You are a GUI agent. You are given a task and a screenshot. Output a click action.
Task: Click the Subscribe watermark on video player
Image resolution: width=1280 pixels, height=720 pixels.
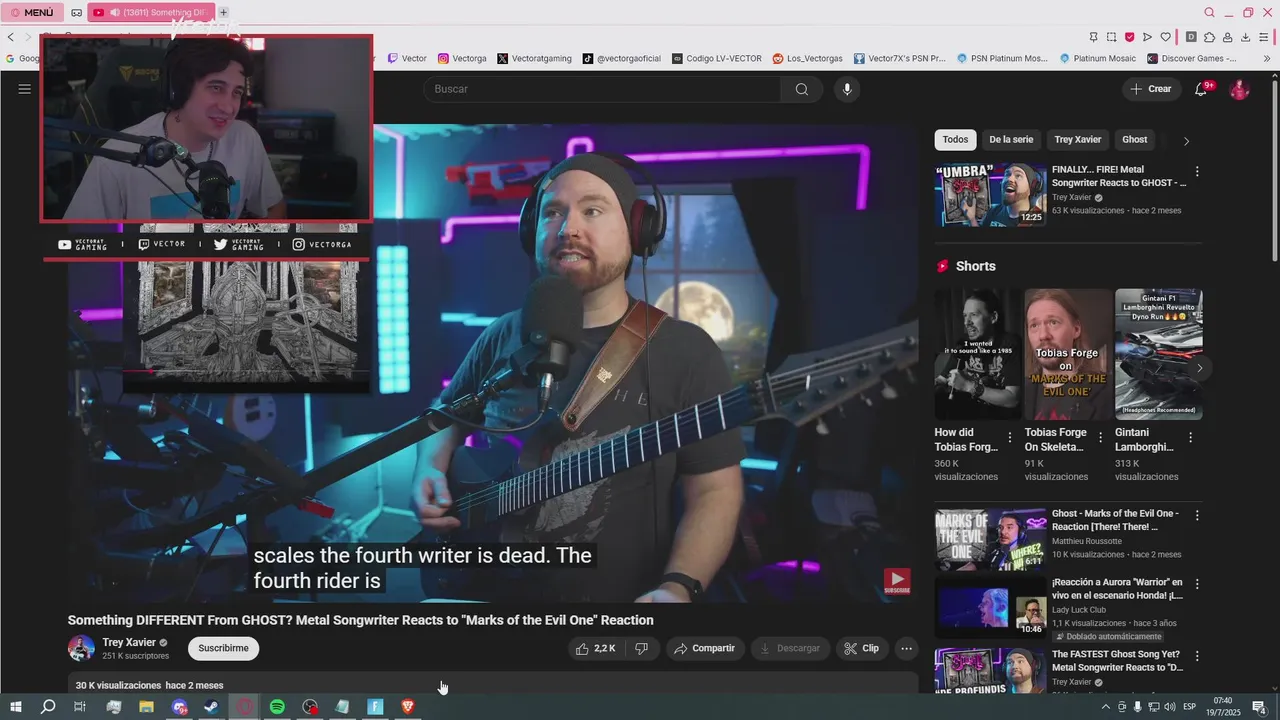pyautogui.click(x=897, y=581)
